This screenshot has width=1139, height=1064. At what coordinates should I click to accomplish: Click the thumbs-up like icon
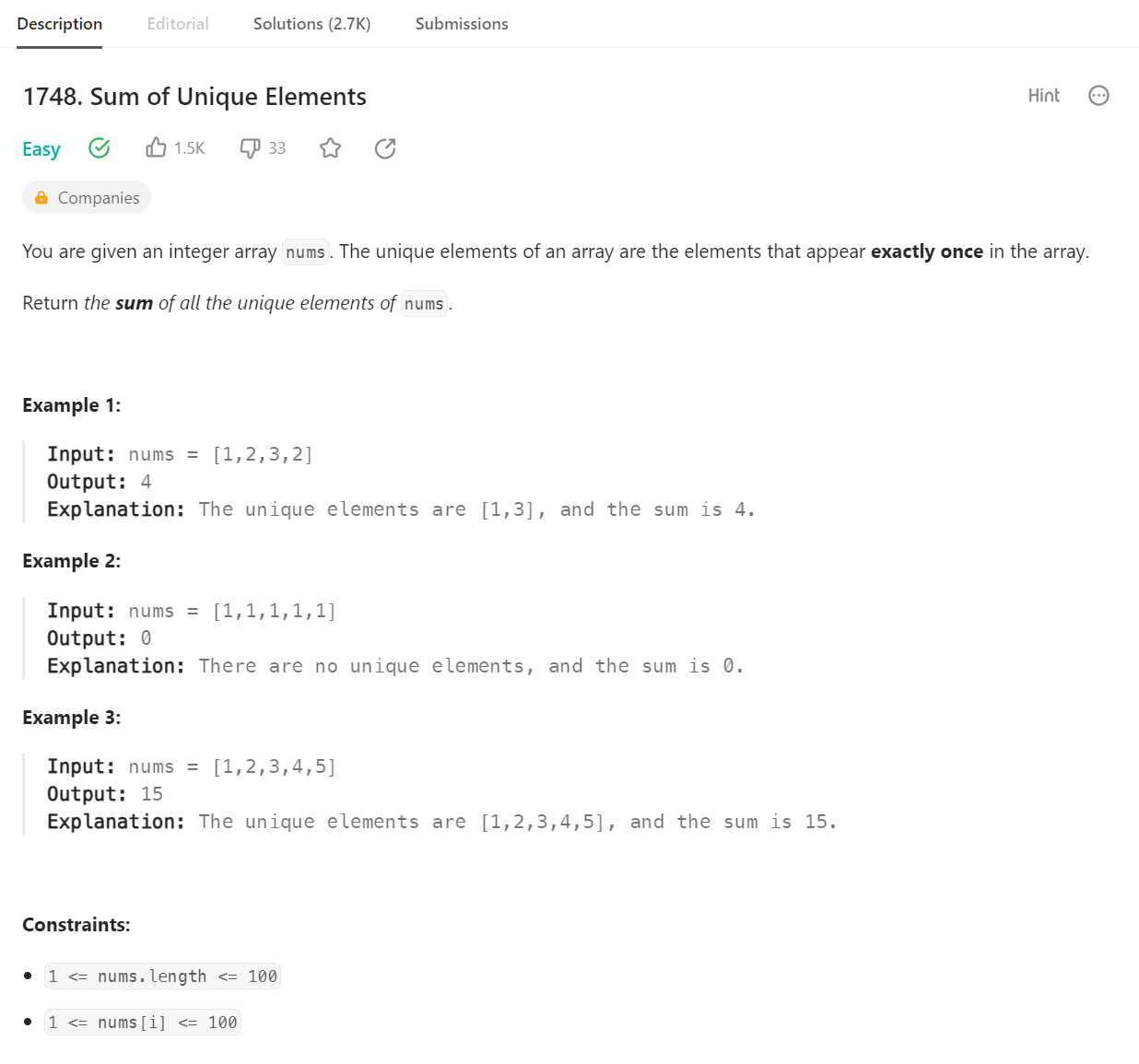[156, 147]
